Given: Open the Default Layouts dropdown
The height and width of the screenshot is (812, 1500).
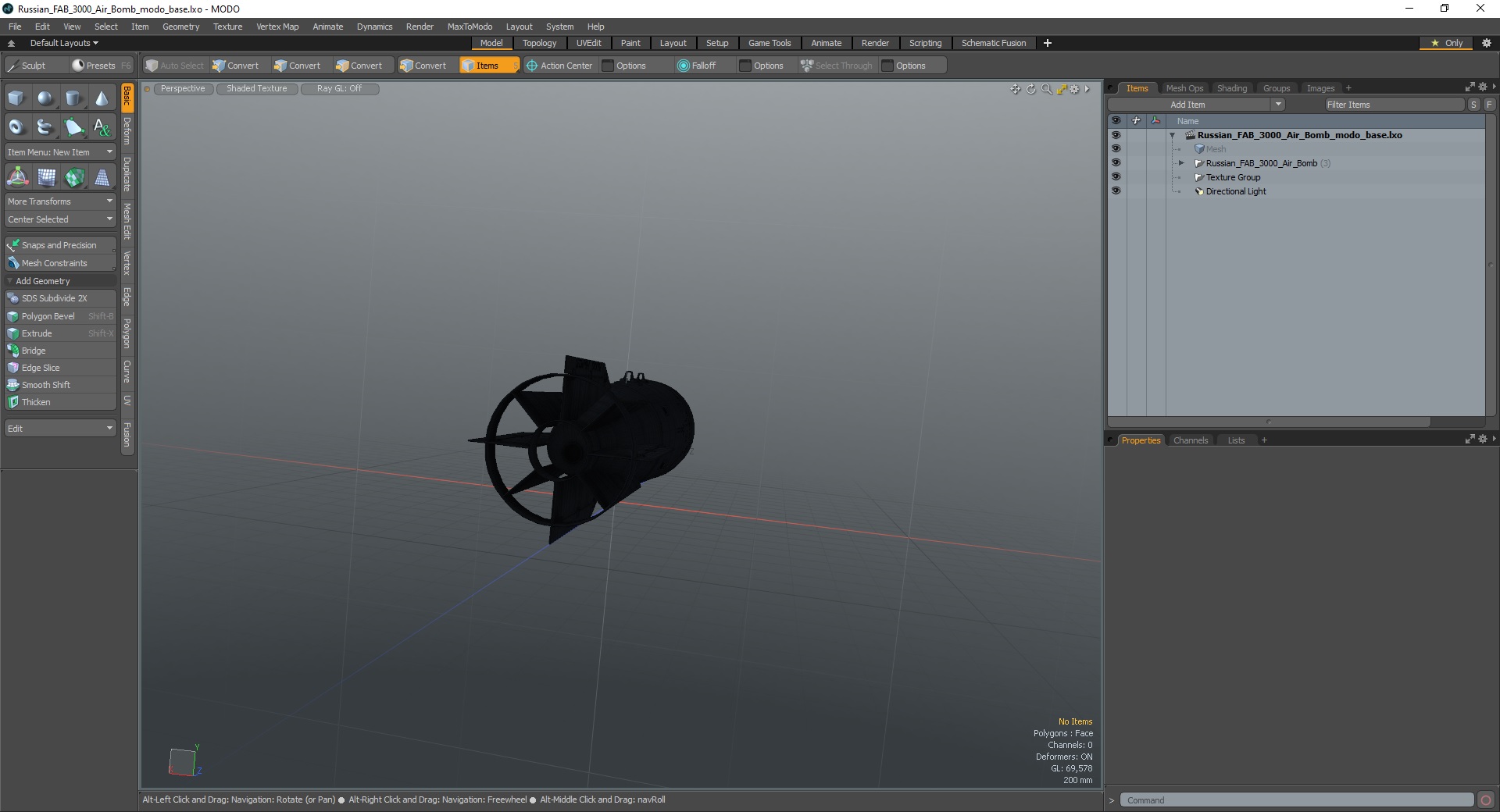Looking at the screenshot, I should pos(64,43).
